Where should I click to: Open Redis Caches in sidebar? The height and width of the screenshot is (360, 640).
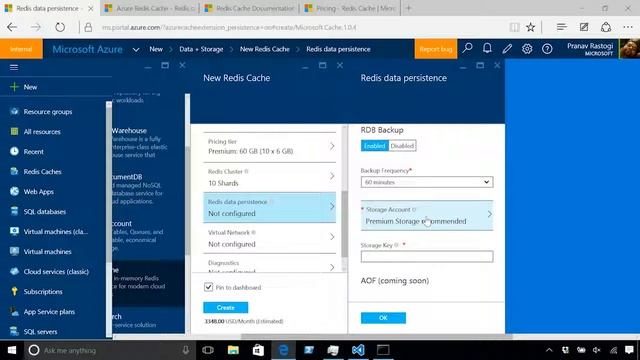tap(42, 171)
